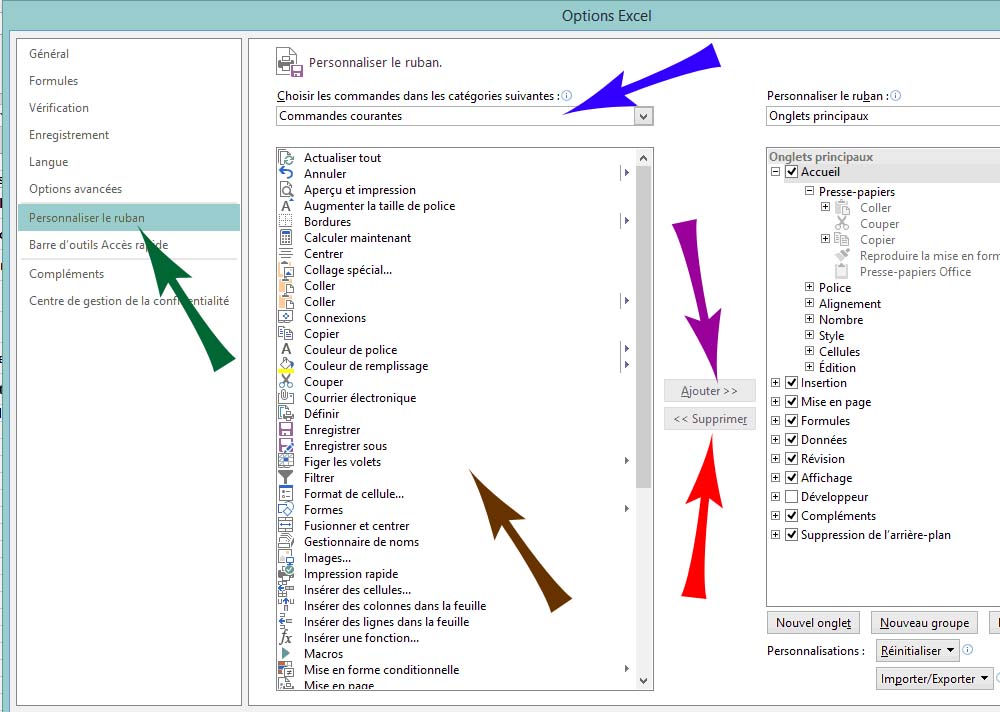Image resolution: width=1000 pixels, height=712 pixels.
Task: Click the Ajouter >> button
Action: pos(709,391)
